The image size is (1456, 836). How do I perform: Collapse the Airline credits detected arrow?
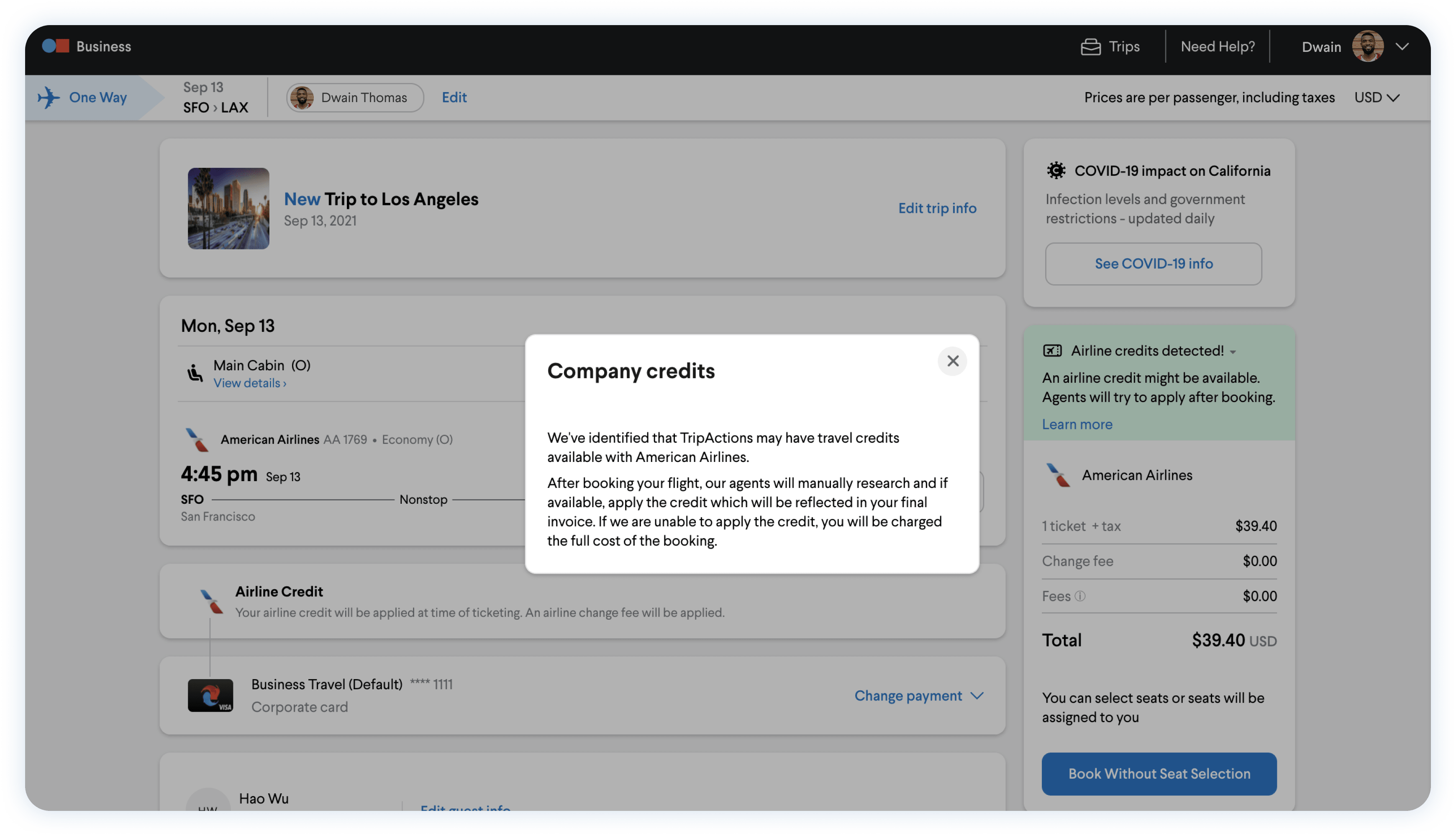1233,352
